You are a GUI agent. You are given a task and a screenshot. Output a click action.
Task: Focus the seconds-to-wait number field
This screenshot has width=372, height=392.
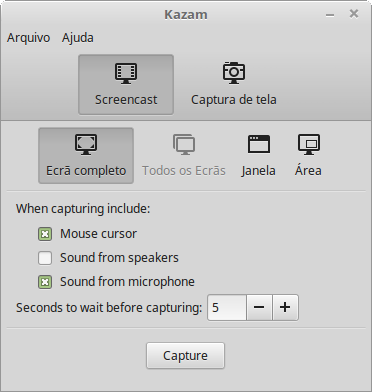click(227, 307)
